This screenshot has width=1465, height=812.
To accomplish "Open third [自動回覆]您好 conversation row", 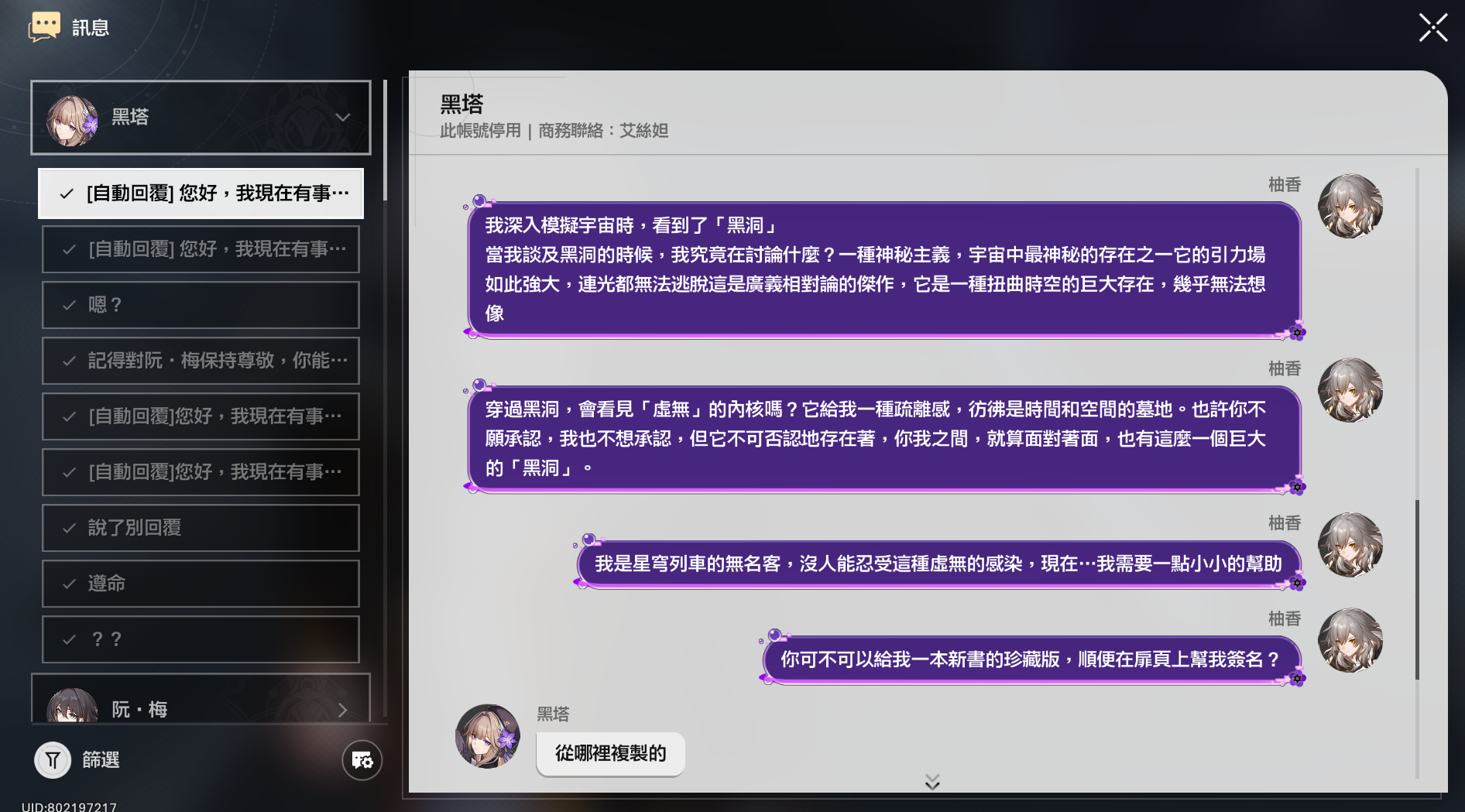I will (x=201, y=416).
